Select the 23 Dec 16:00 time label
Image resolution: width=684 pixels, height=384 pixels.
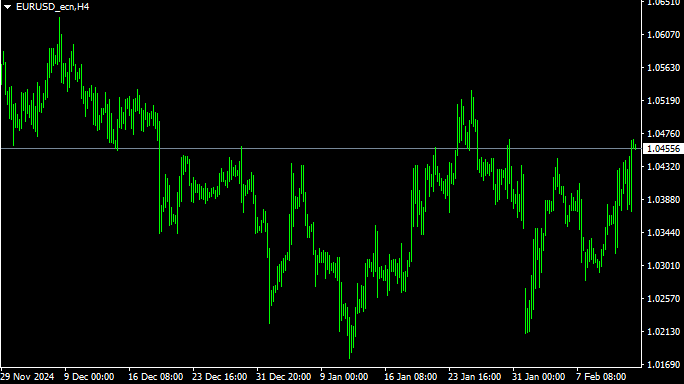coord(219,377)
